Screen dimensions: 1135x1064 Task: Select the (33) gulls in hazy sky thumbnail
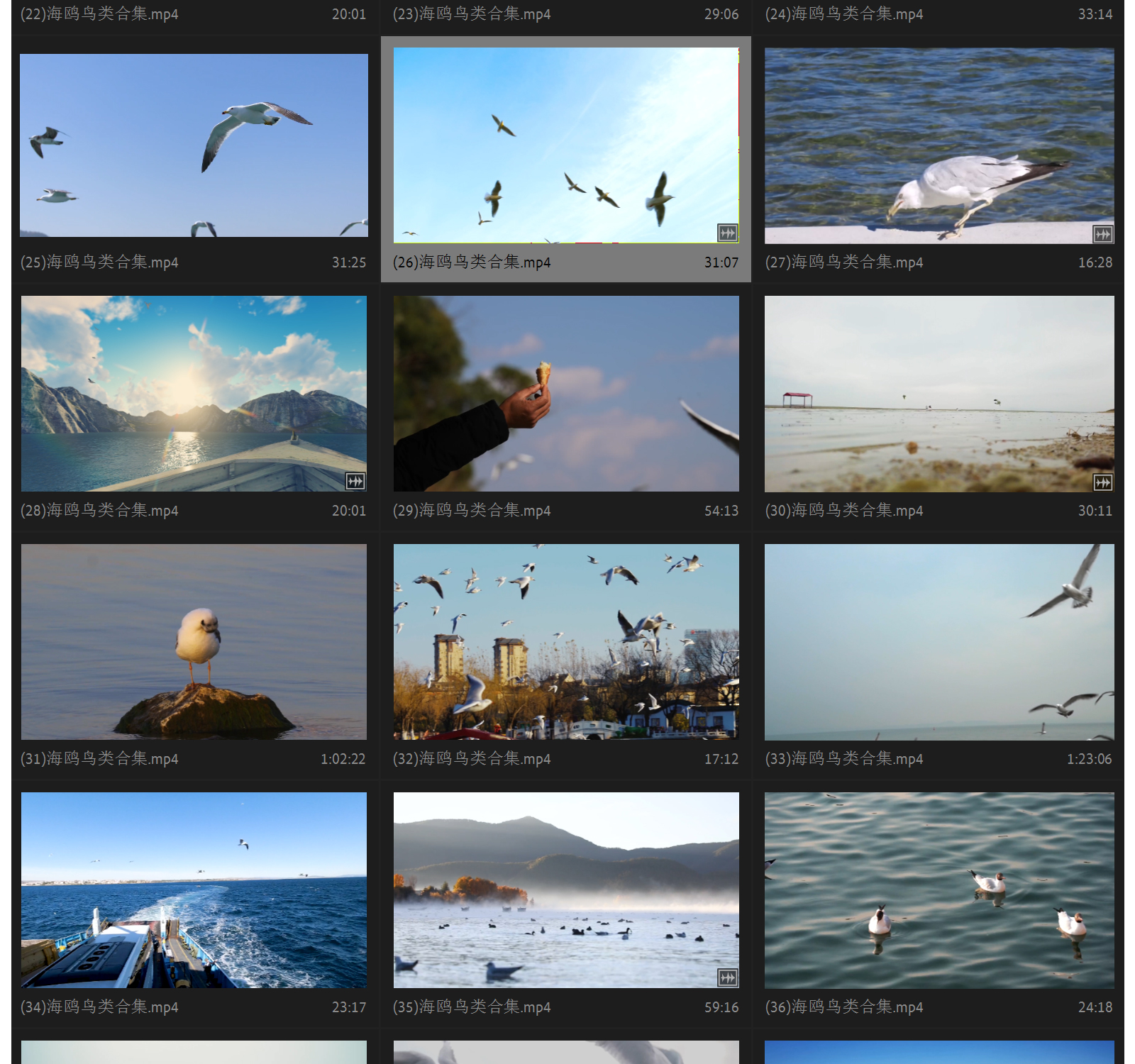pyautogui.click(x=939, y=642)
